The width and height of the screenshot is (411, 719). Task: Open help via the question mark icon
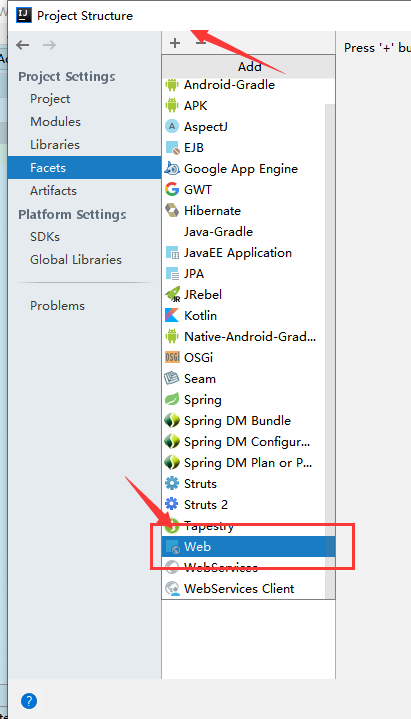tap(29, 701)
